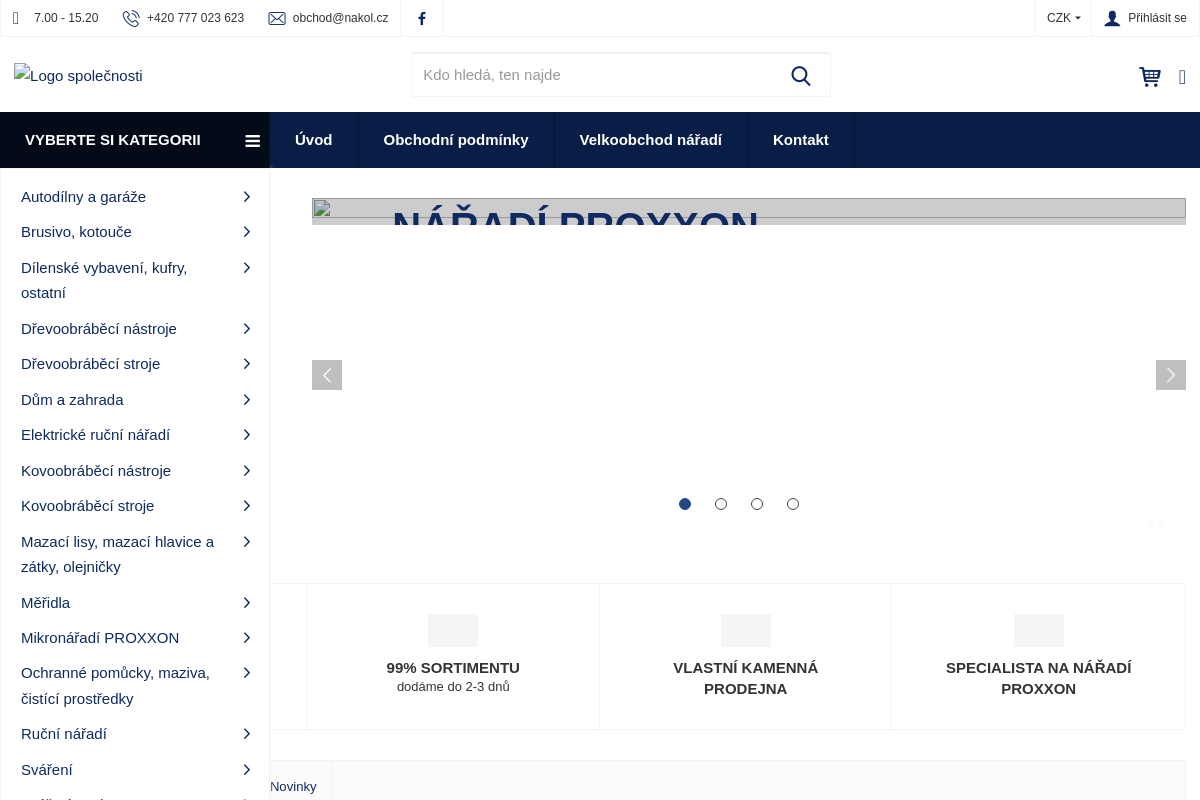Open the Obchodní podmínky menu item
1200x800 pixels.
(x=456, y=140)
